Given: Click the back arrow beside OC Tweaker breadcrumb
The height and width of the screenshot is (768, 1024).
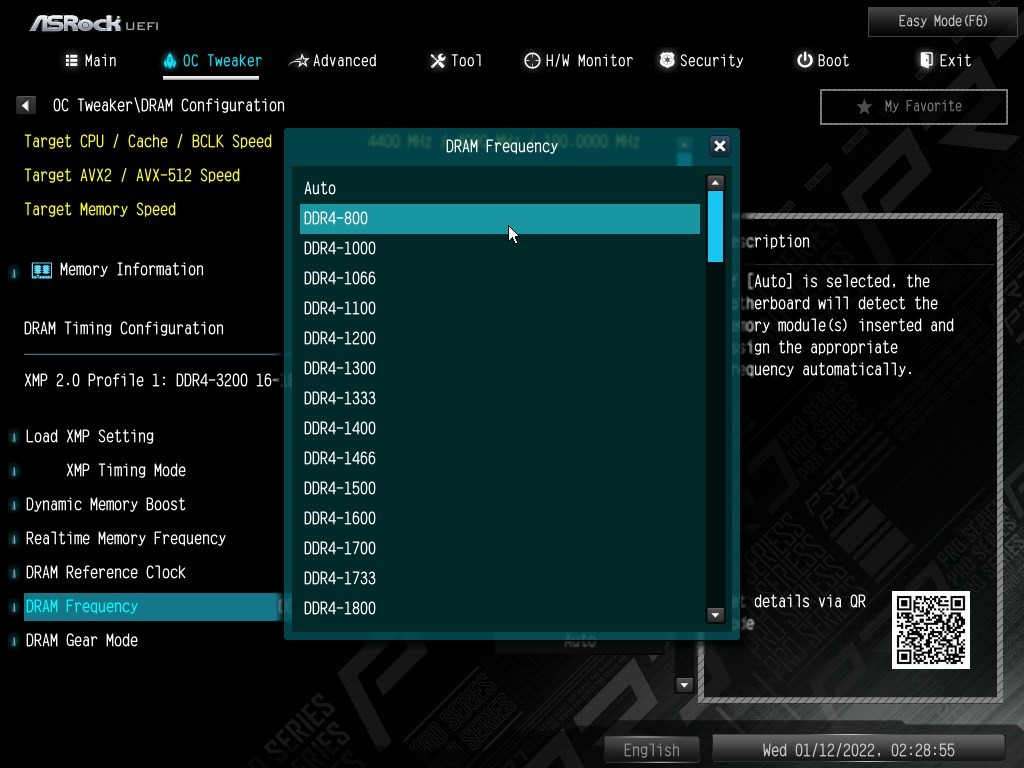Looking at the screenshot, I should 27,105.
